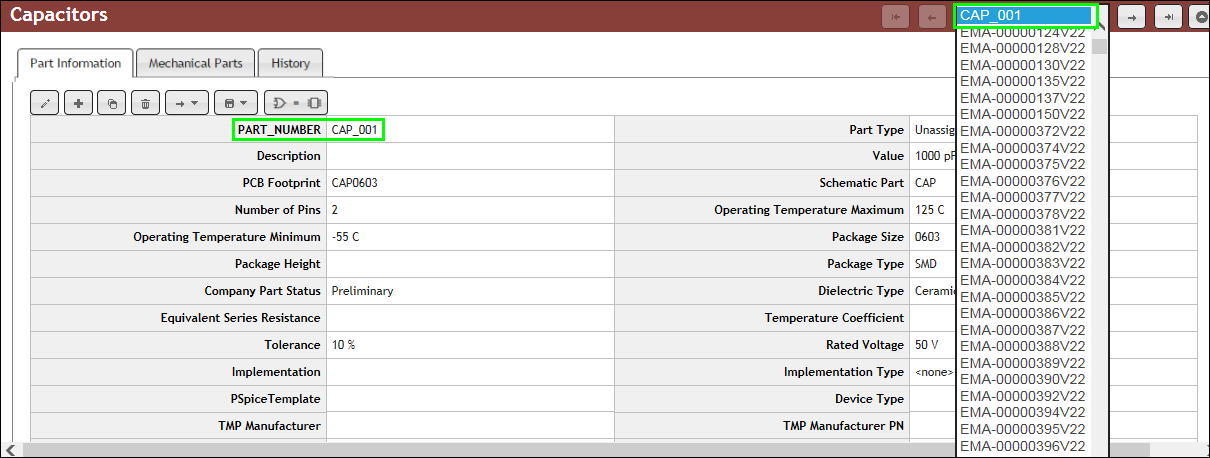Click the Schematic Part value CAP
Image resolution: width=1210 pixels, height=458 pixels.
pyautogui.click(x=926, y=183)
